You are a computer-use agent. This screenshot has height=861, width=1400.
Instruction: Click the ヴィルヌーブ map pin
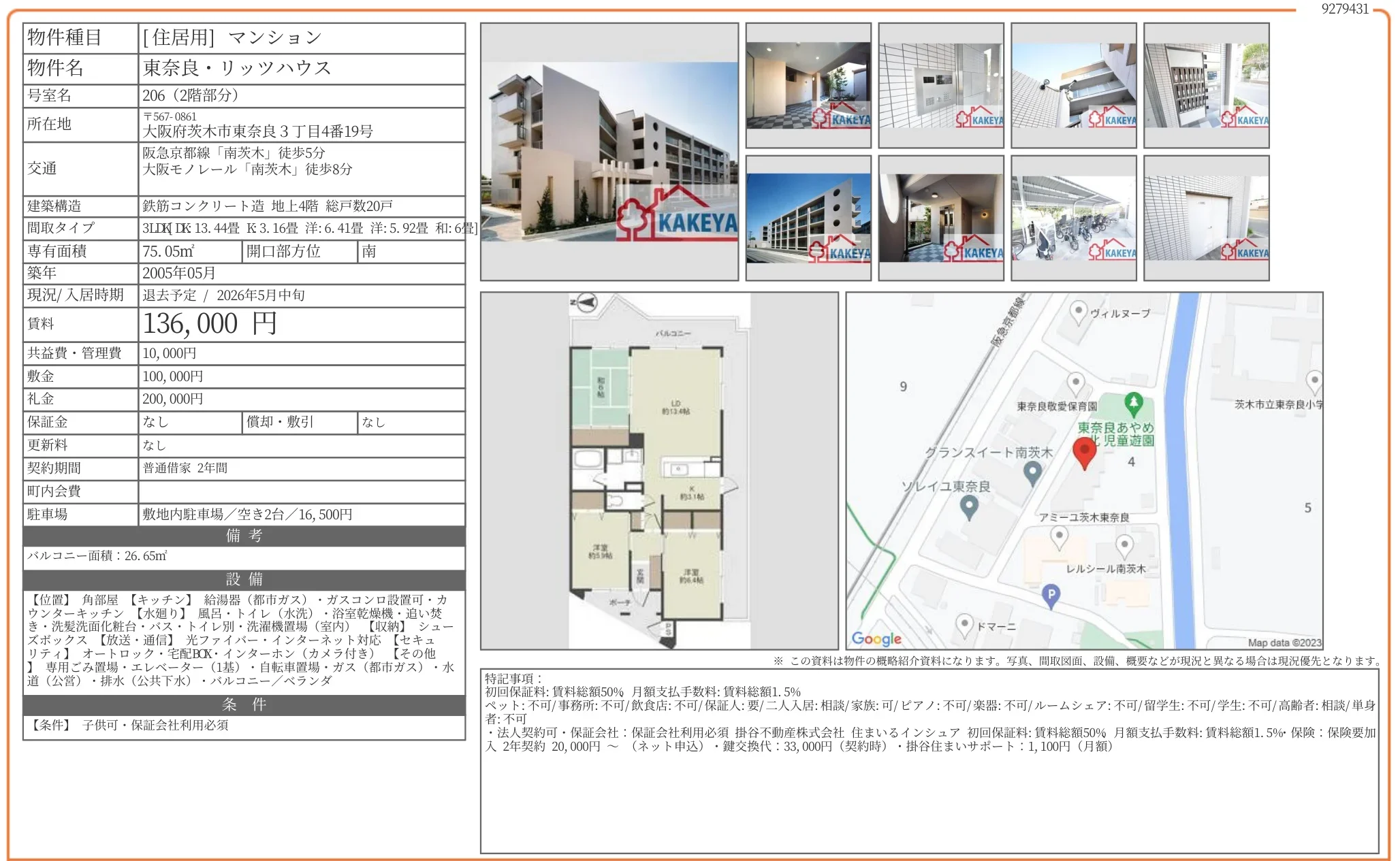[x=1078, y=312]
